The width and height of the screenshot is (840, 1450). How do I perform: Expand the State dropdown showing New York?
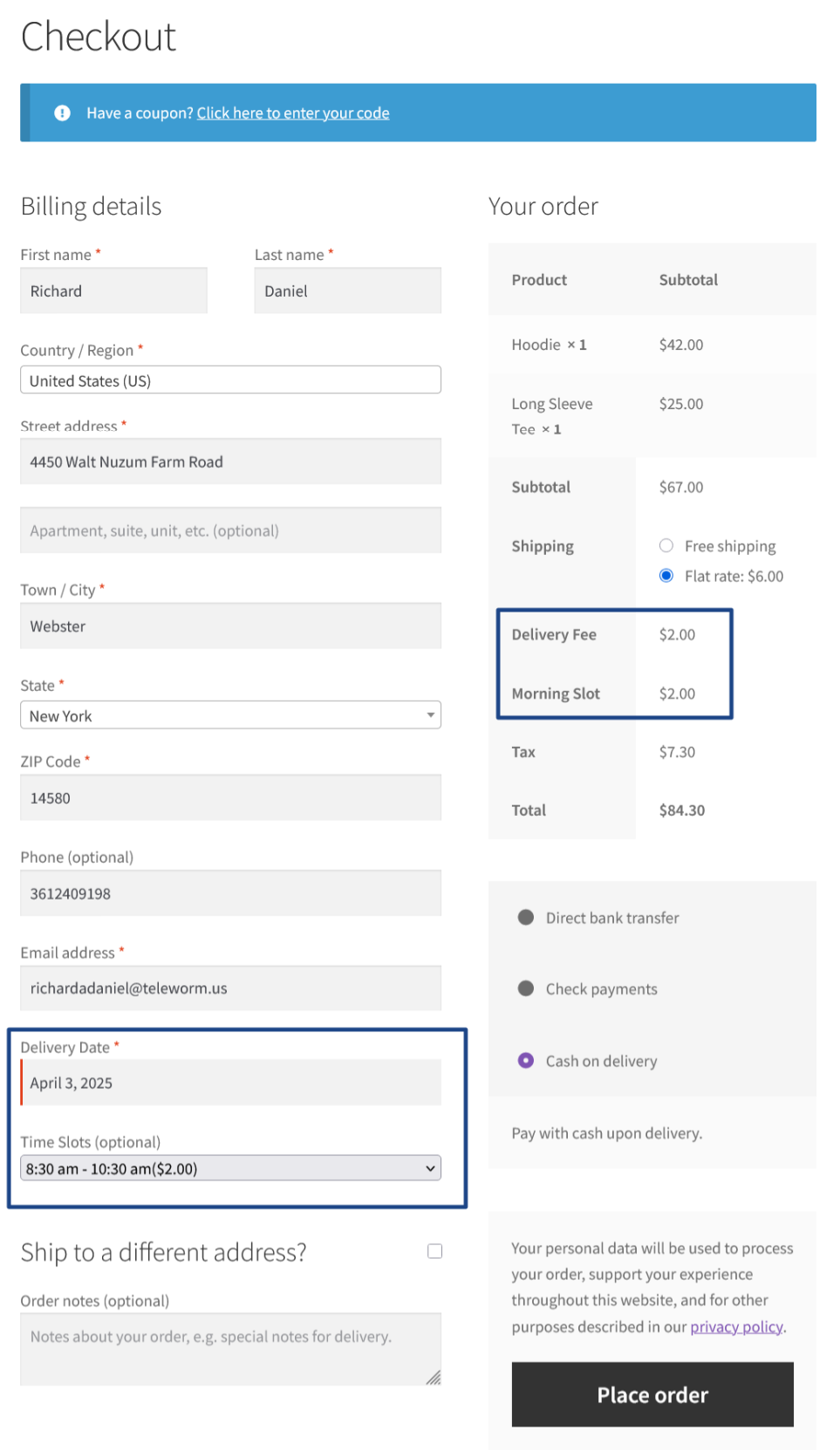[230, 715]
